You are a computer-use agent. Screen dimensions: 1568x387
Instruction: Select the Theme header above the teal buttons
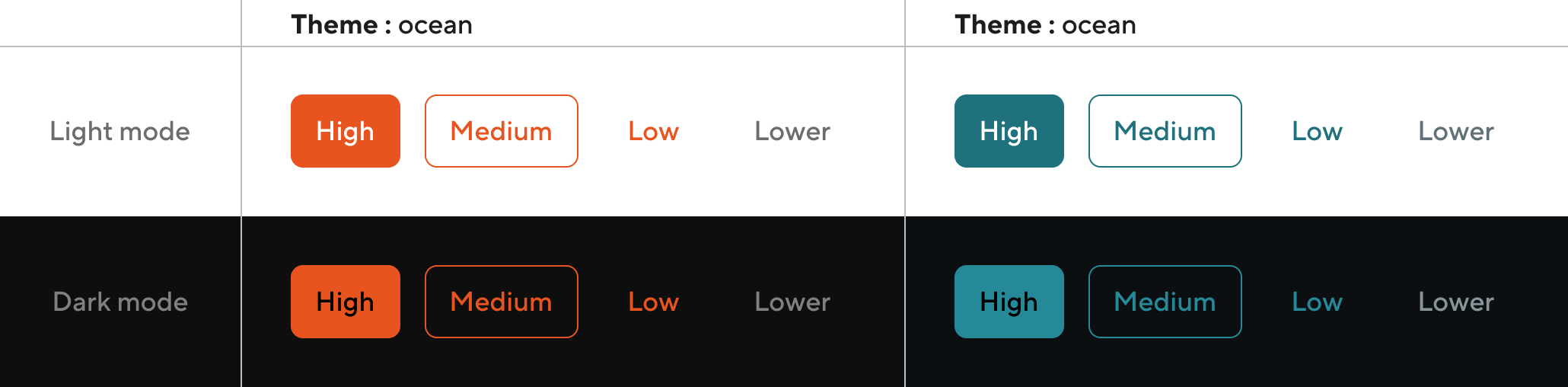[1045, 24]
